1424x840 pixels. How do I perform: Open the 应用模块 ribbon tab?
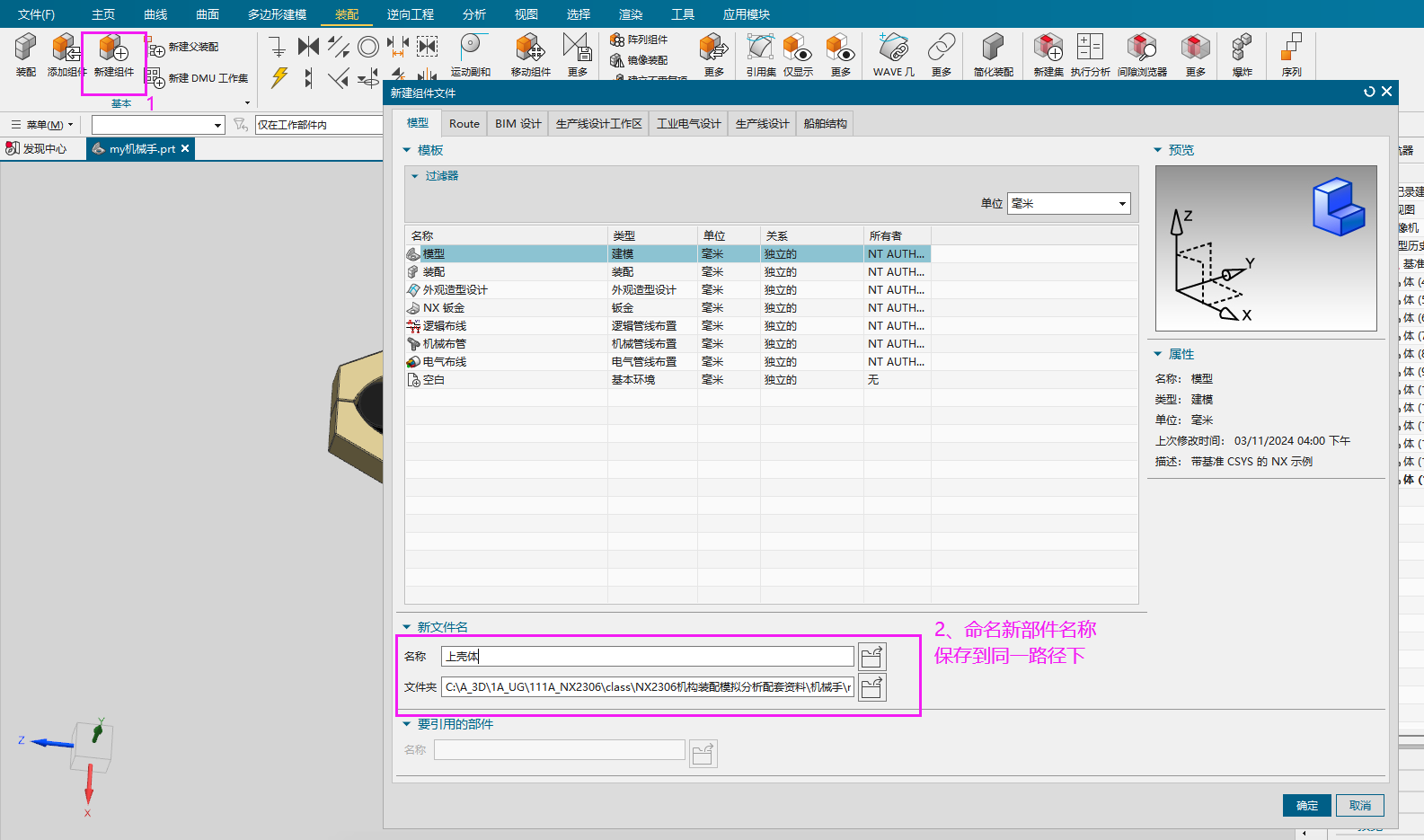[747, 14]
